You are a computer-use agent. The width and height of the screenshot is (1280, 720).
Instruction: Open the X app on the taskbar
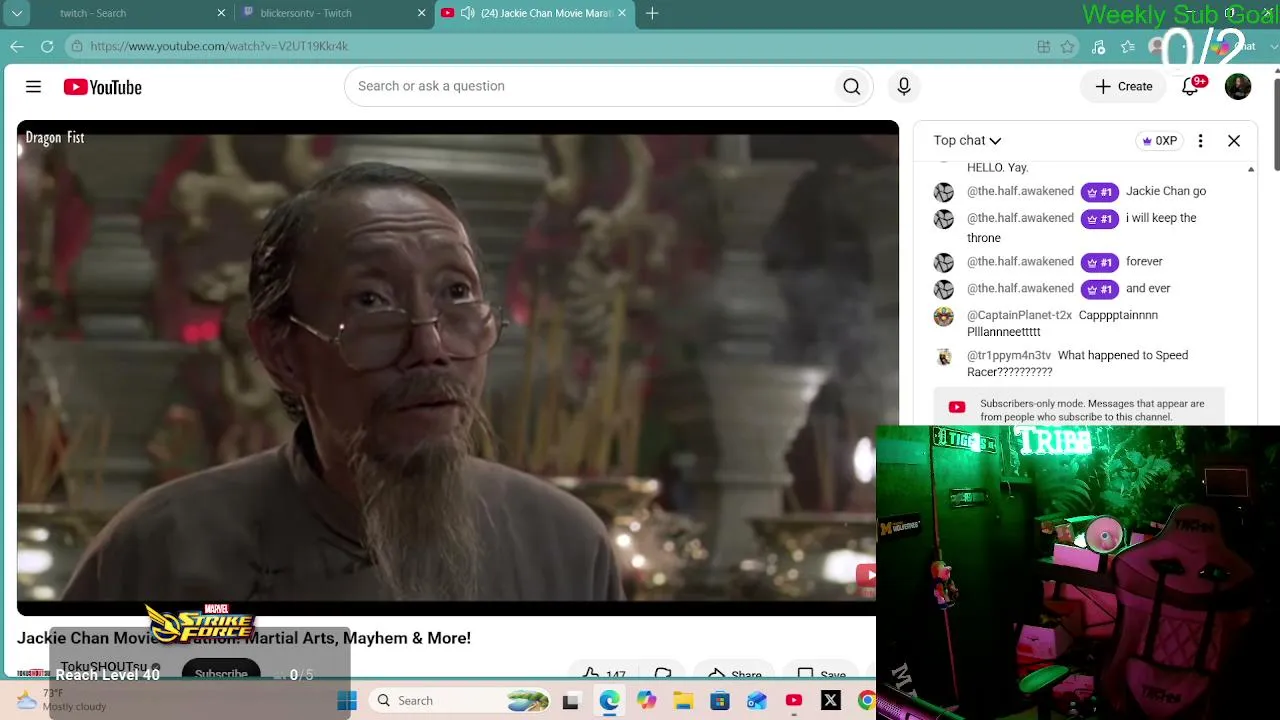click(x=830, y=701)
